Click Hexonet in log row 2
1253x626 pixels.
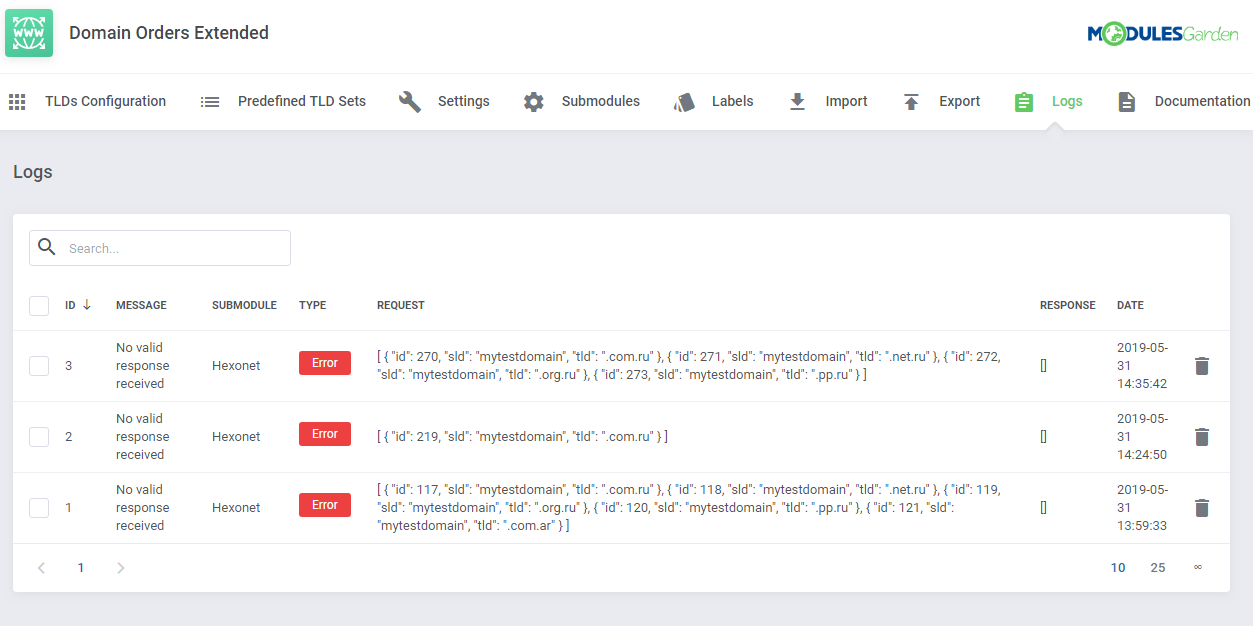click(236, 437)
